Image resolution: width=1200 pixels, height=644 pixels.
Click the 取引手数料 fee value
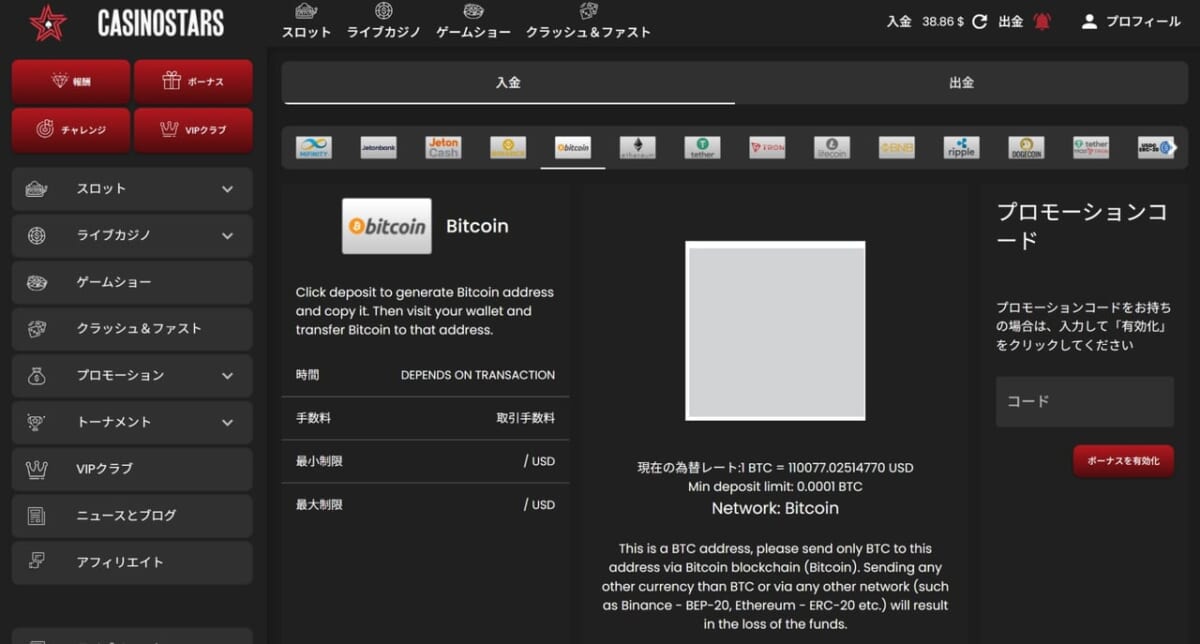click(x=526, y=418)
